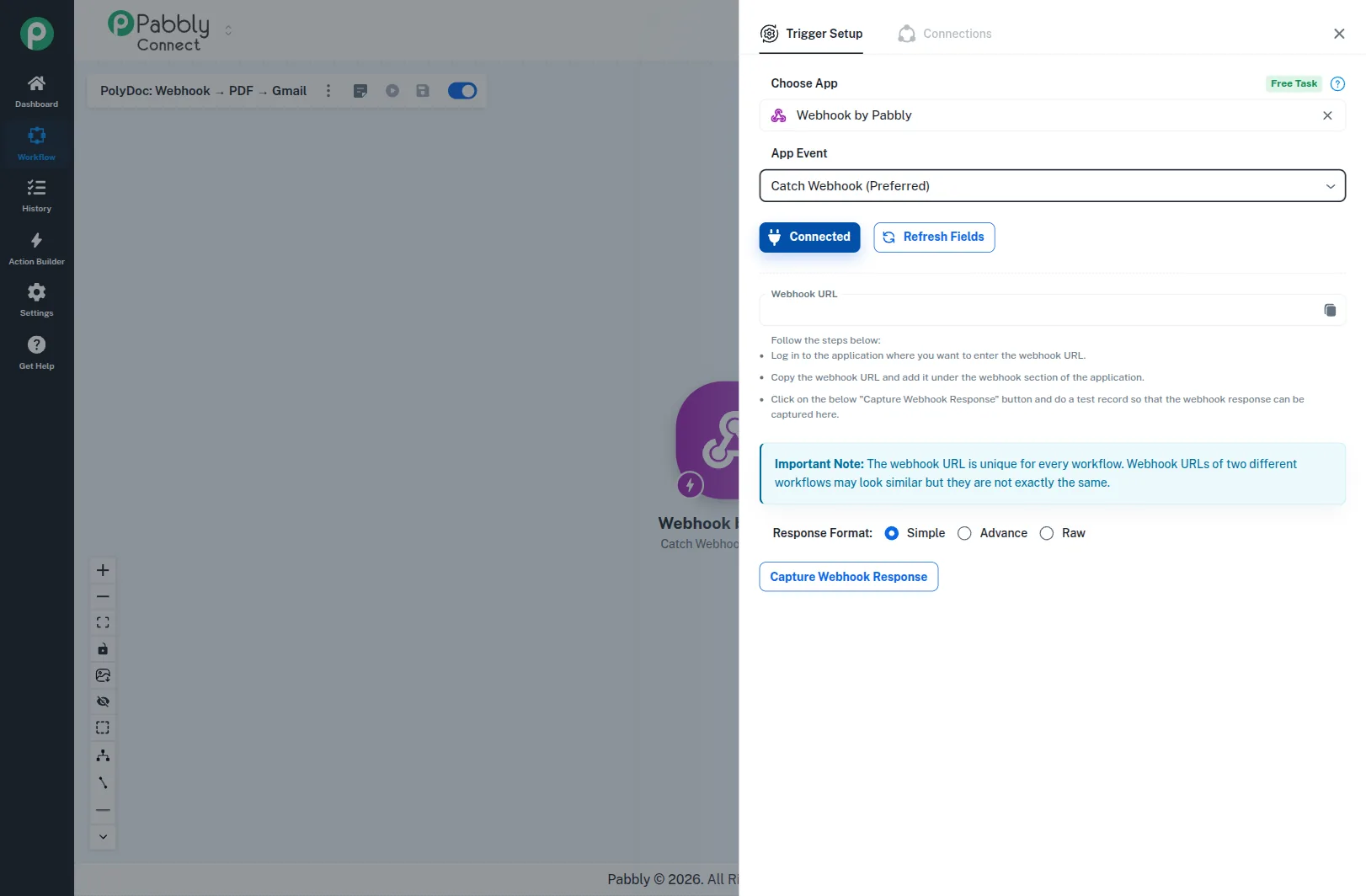Image resolution: width=1366 pixels, height=896 pixels.
Task: Click the connector line style icon
Action: (103, 782)
